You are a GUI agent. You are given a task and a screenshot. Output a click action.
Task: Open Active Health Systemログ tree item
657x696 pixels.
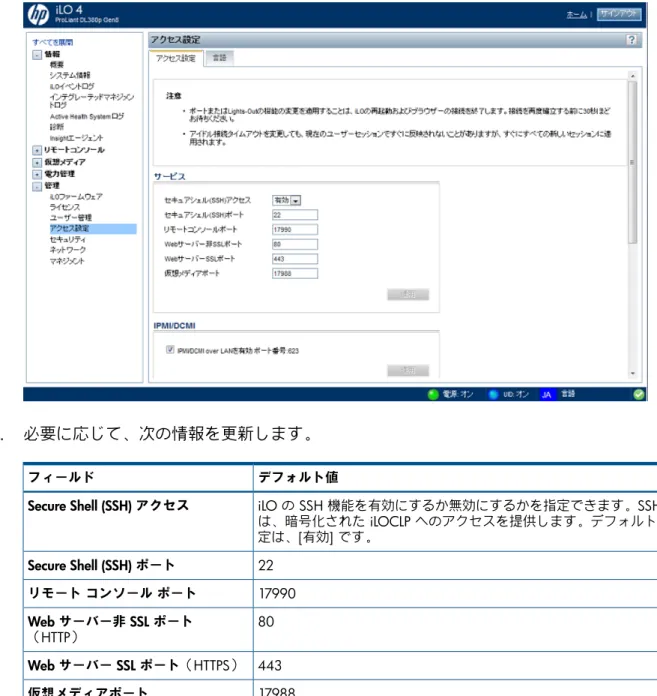pos(87,116)
